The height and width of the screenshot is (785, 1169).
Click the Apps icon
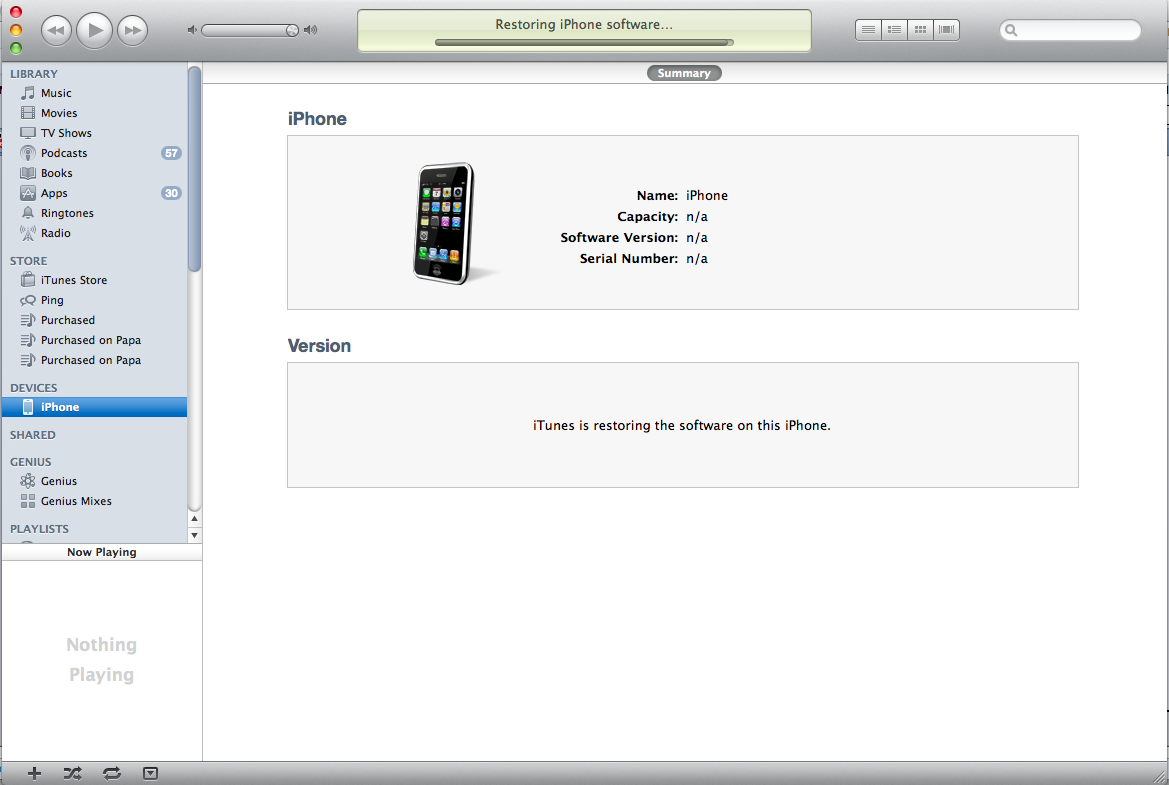tap(28, 193)
